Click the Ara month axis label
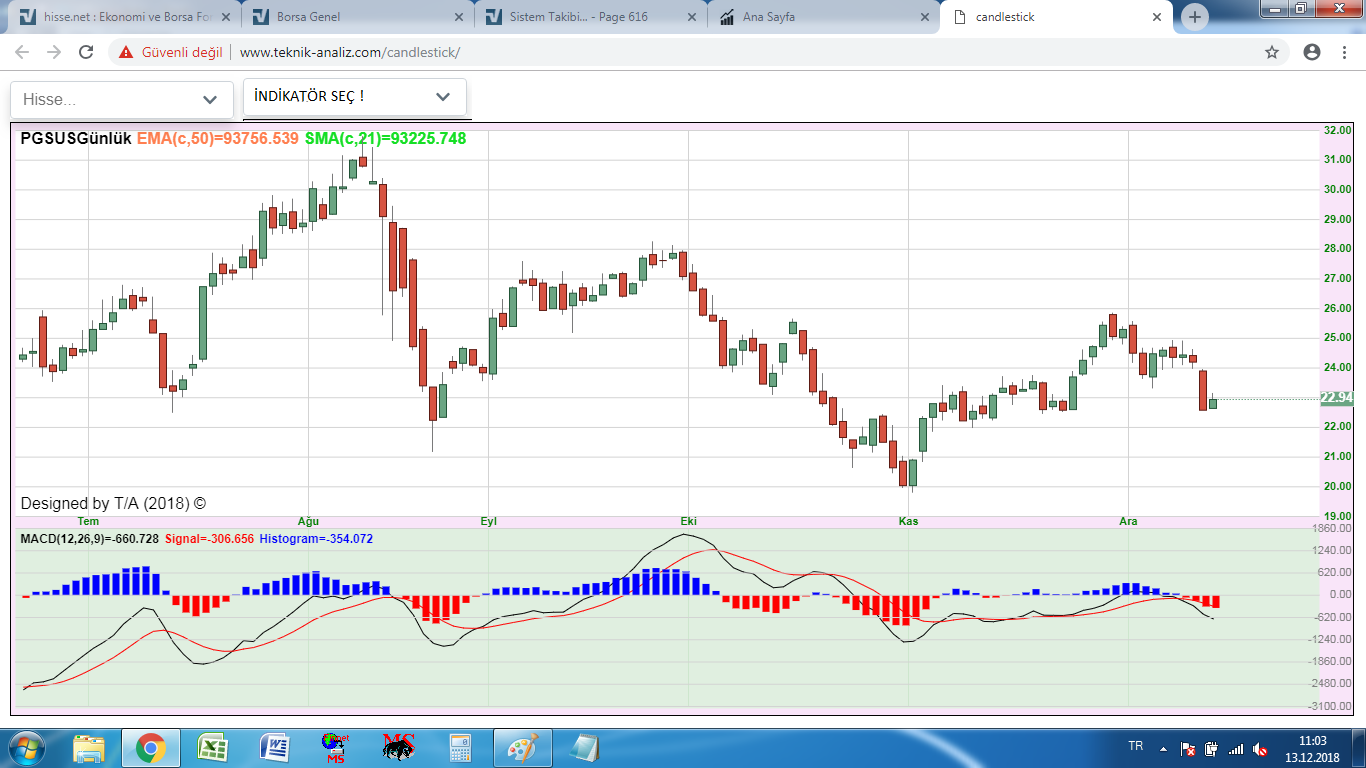The image size is (1366, 768). [x=1128, y=522]
